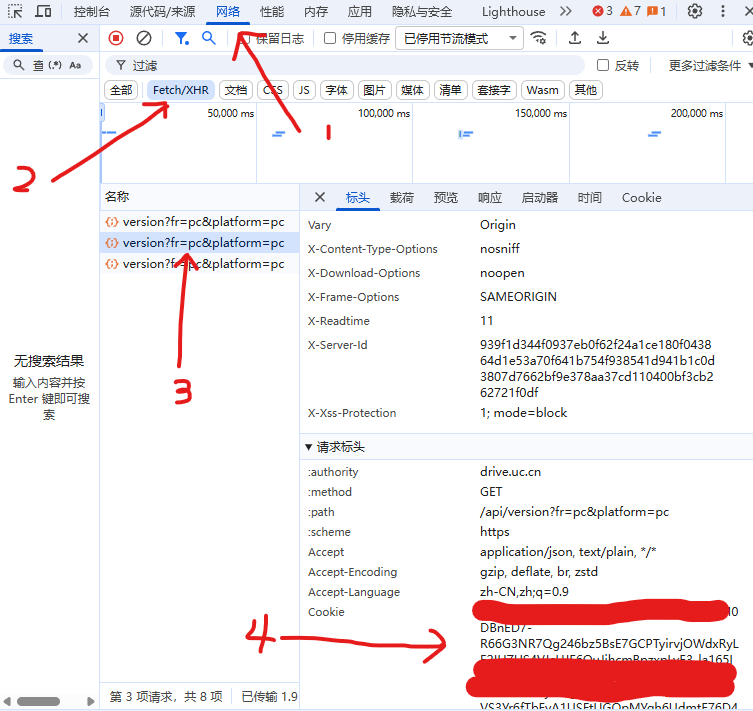Select the third version?fr=pc request

click(199, 264)
